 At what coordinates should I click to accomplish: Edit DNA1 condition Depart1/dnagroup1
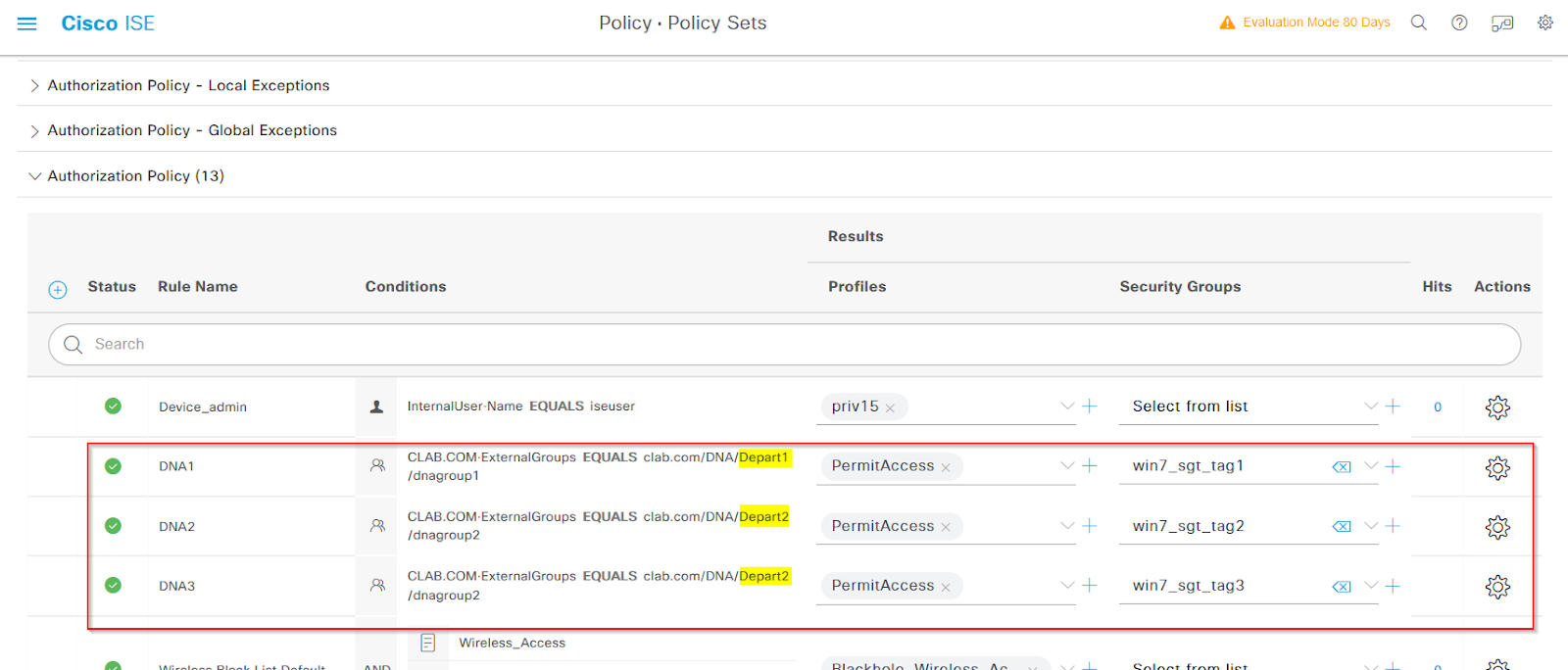click(x=599, y=466)
